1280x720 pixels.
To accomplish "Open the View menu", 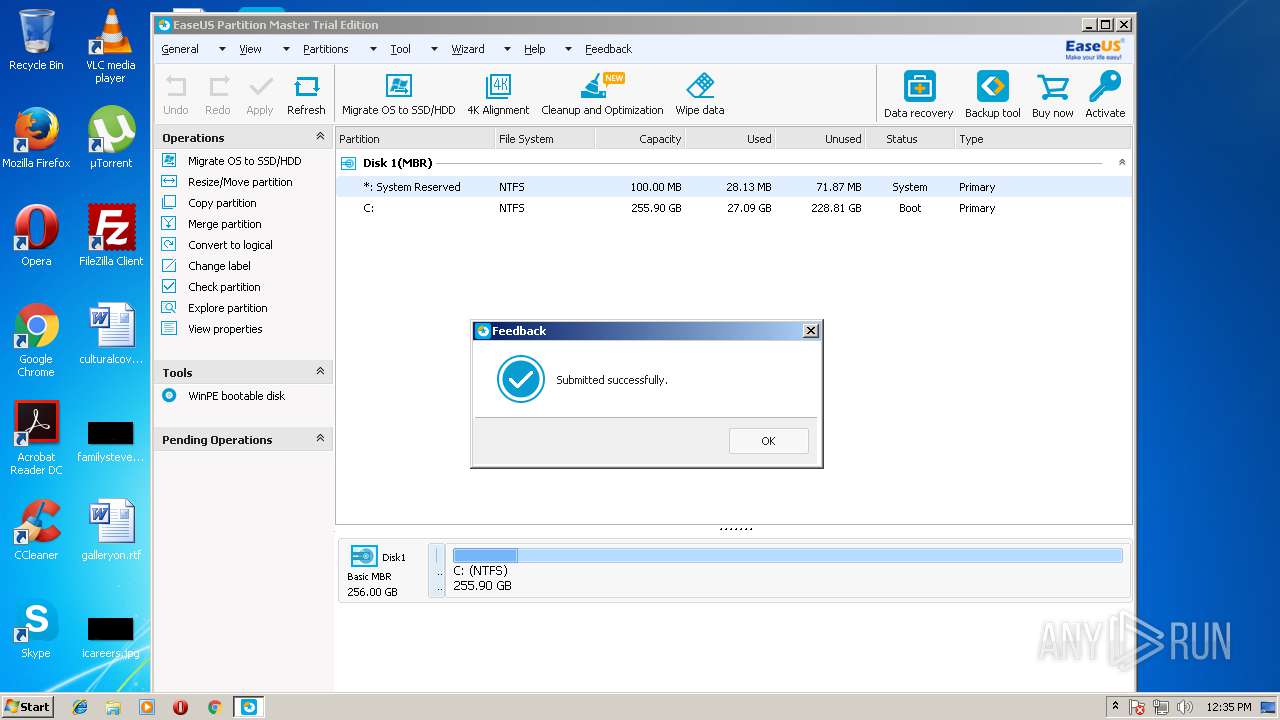I will pyautogui.click(x=250, y=49).
